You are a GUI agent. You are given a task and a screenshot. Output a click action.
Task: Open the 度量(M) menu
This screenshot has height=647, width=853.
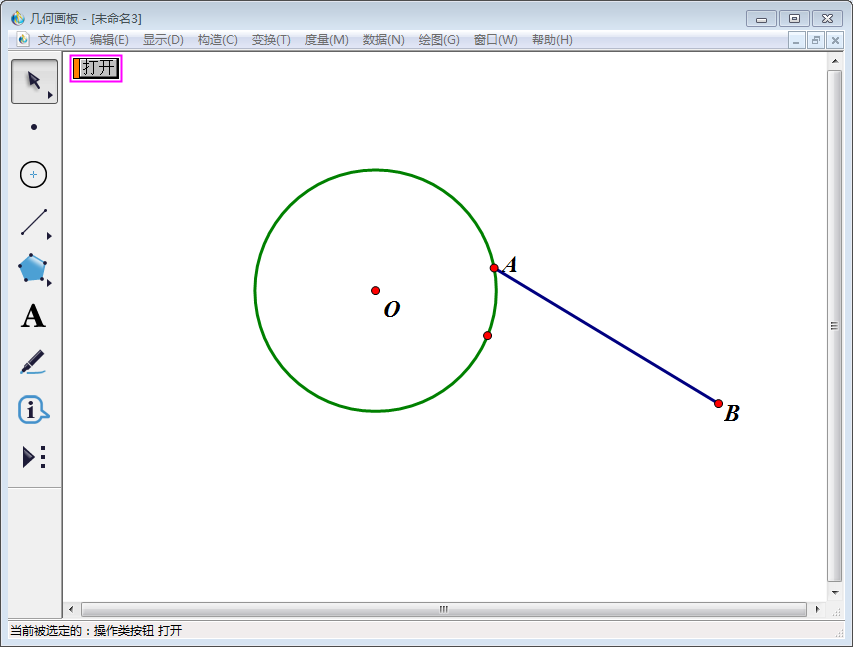tap(326, 40)
